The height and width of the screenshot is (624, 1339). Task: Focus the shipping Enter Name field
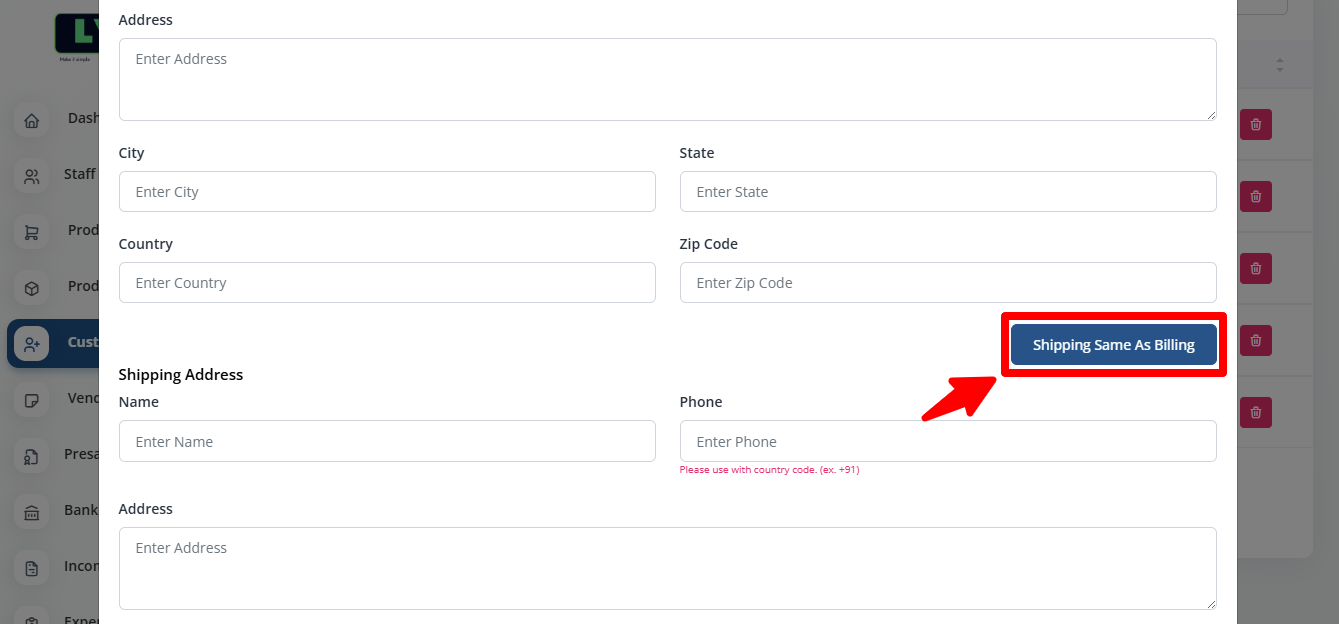387,442
